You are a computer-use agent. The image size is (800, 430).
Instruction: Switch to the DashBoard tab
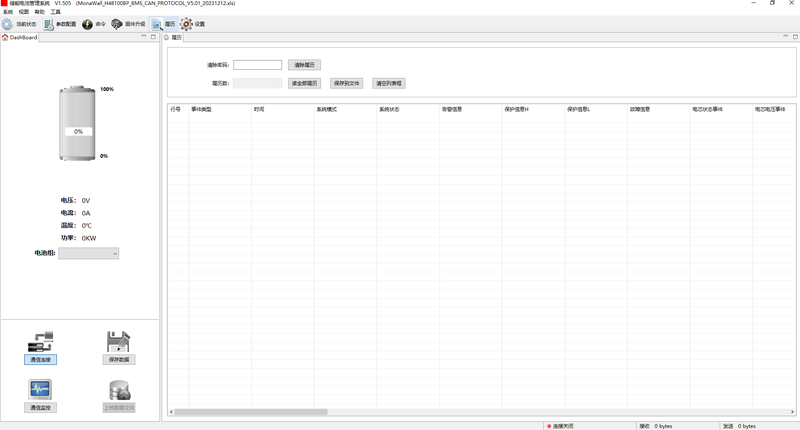click(20, 37)
